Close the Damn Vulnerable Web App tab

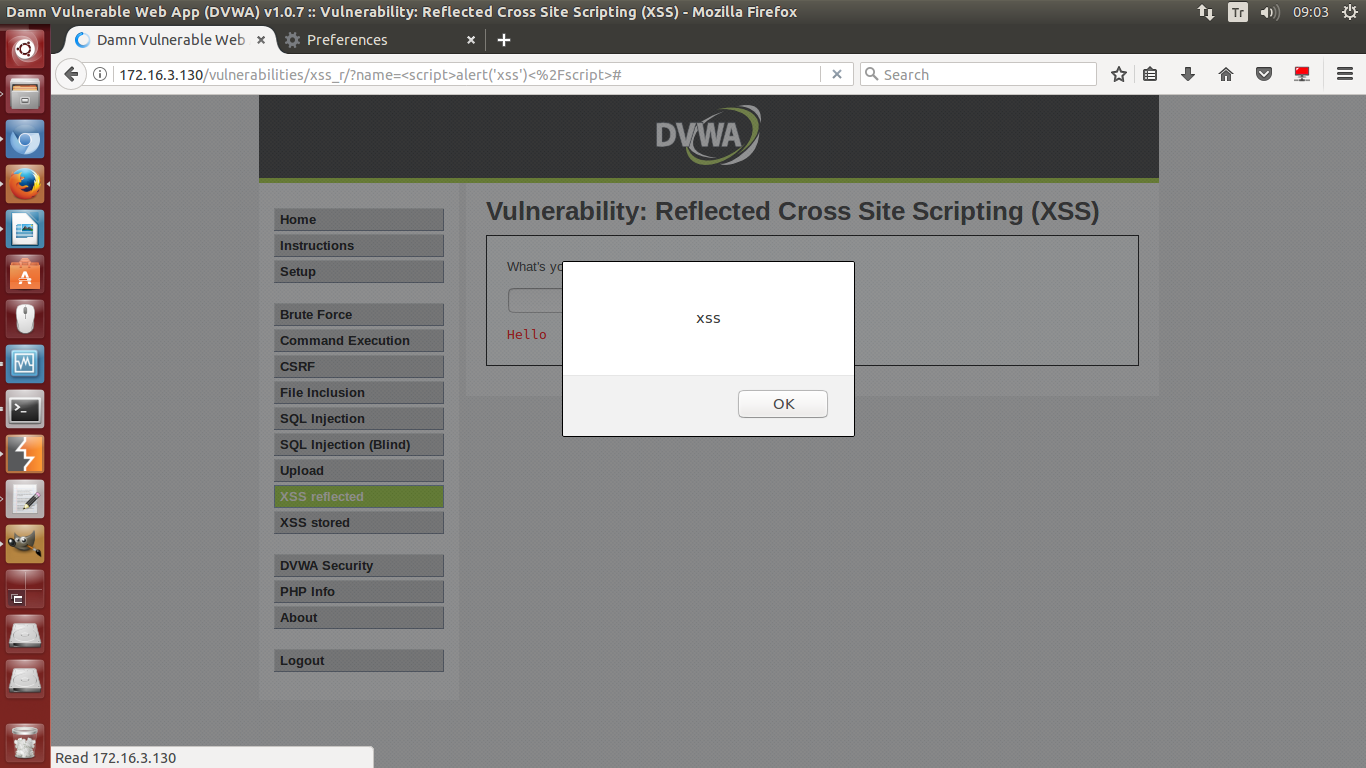pyautogui.click(x=261, y=40)
